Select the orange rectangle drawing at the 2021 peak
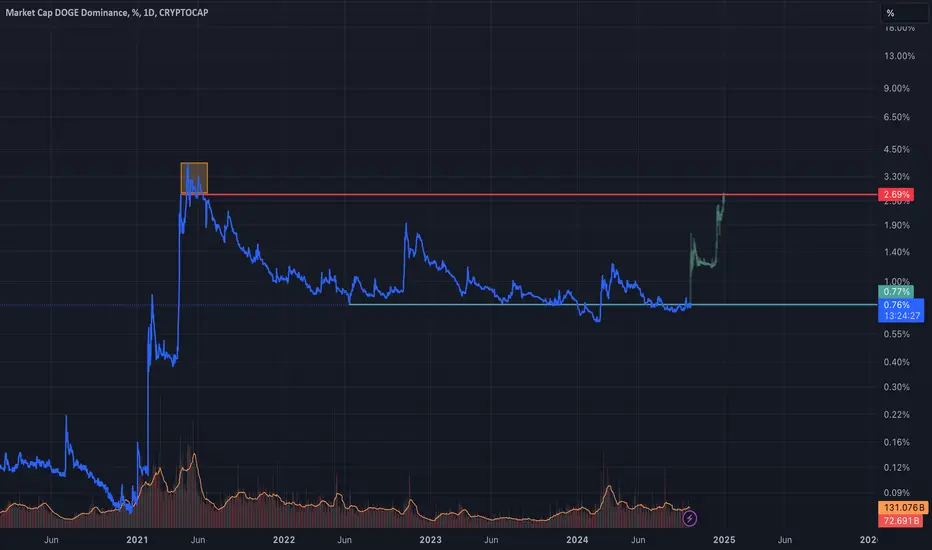The height and width of the screenshot is (550, 932). tap(194, 178)
